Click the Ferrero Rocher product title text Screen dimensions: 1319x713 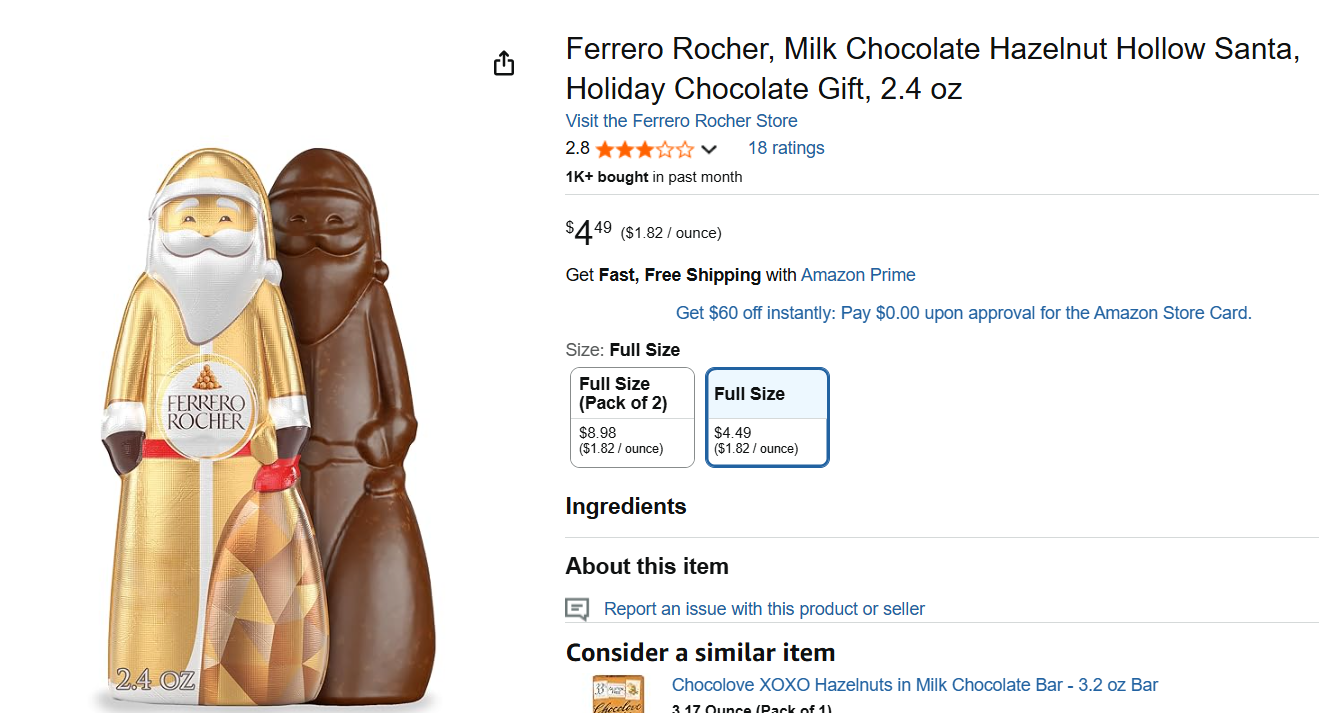[932, 68]
